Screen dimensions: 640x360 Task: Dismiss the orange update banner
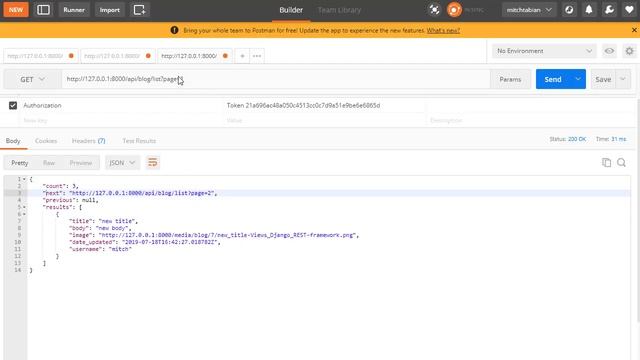click(x=634, y=30)
